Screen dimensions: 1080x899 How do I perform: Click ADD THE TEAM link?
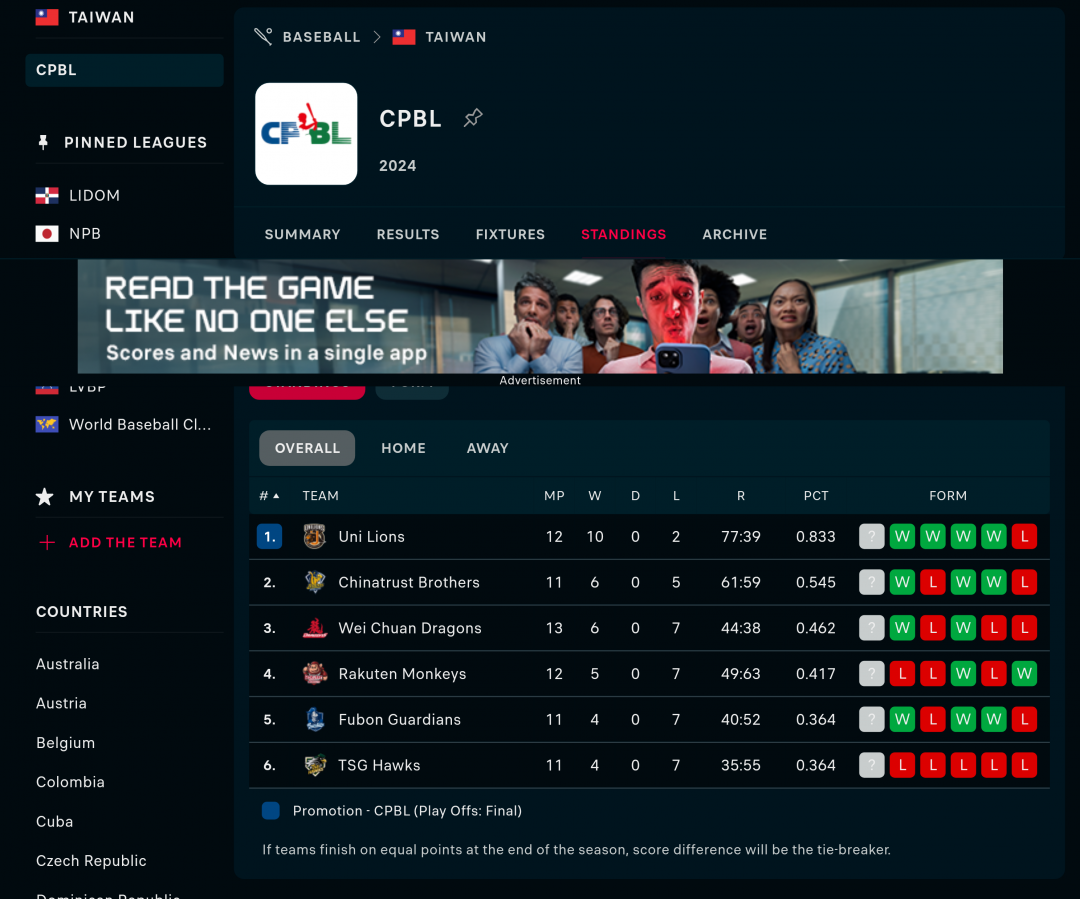[125, 543]
